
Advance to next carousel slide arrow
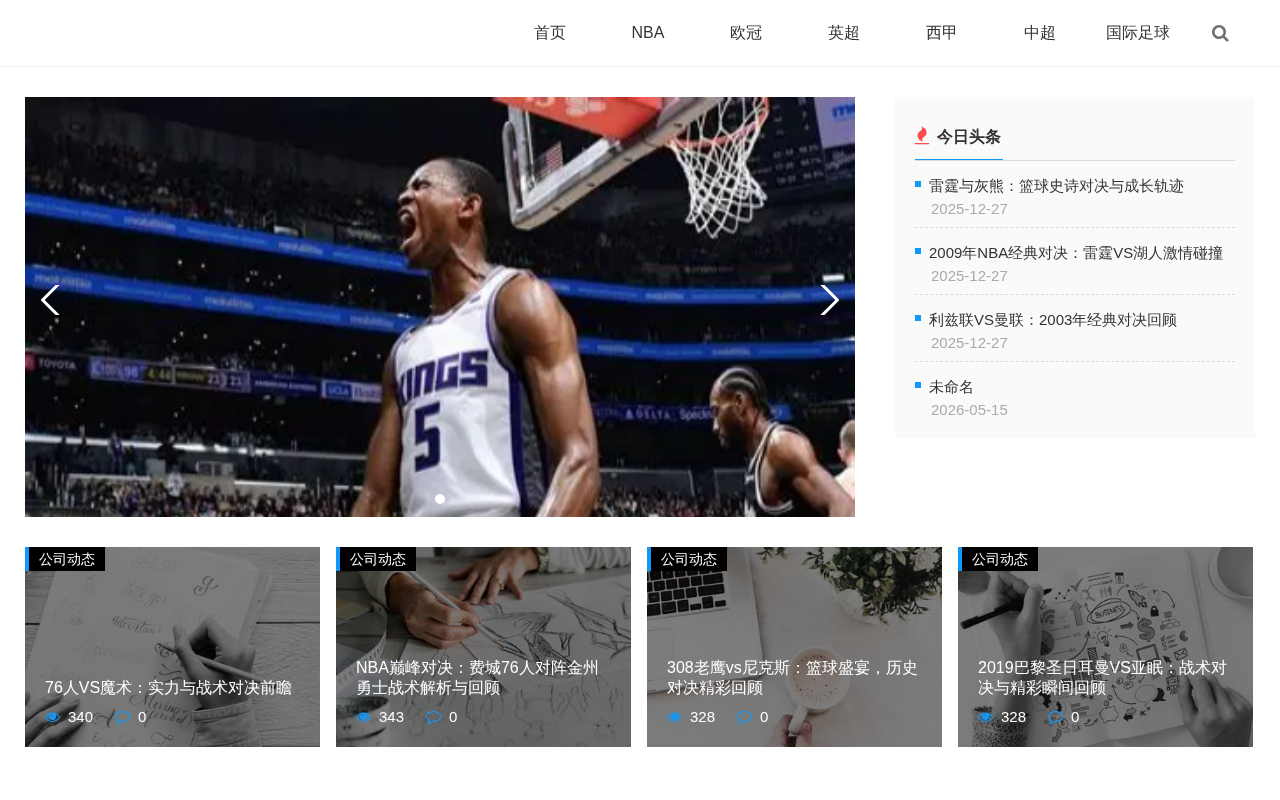pos(830,300)
